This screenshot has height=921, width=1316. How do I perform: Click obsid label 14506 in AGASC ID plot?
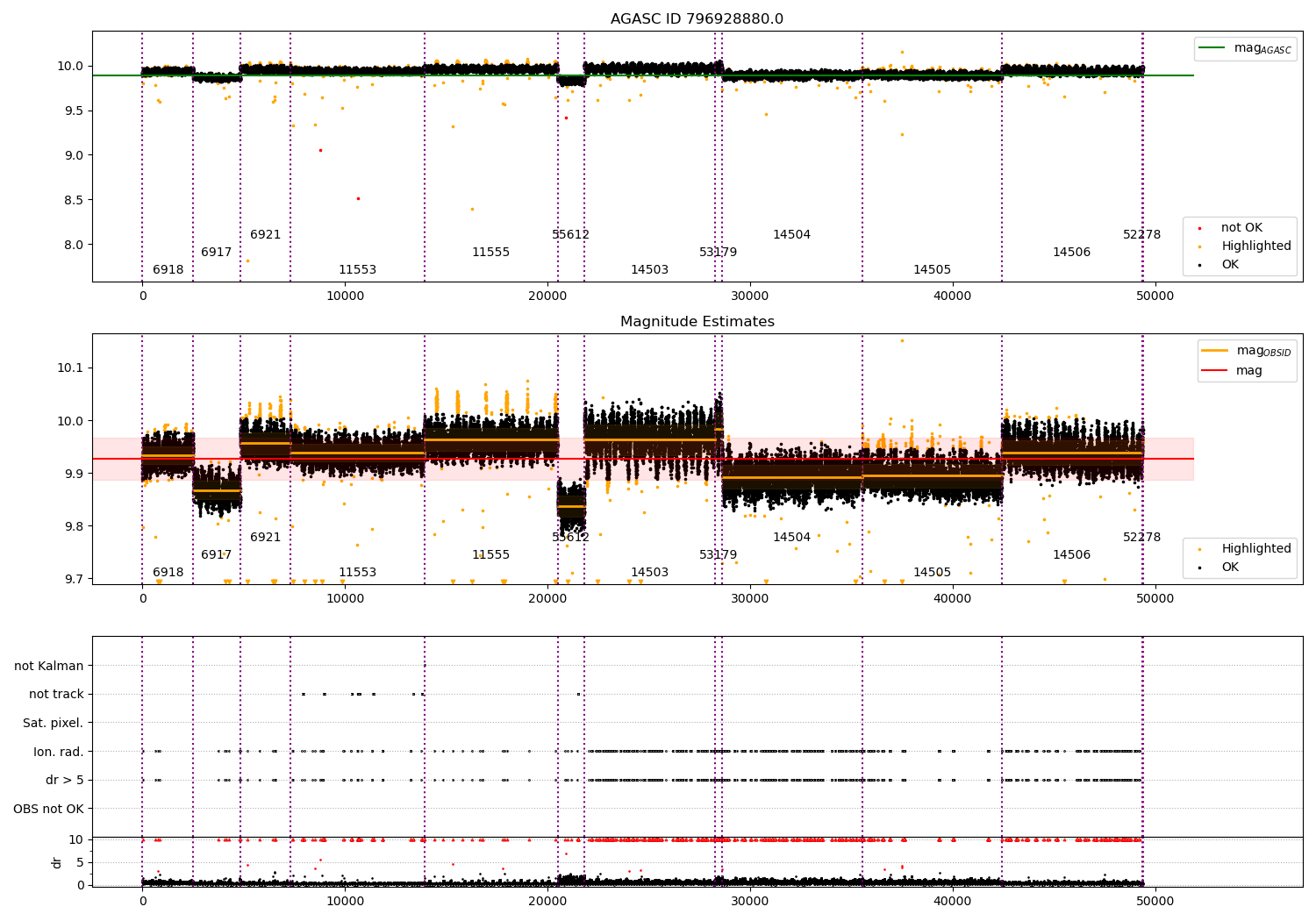tap(1072, 253)
